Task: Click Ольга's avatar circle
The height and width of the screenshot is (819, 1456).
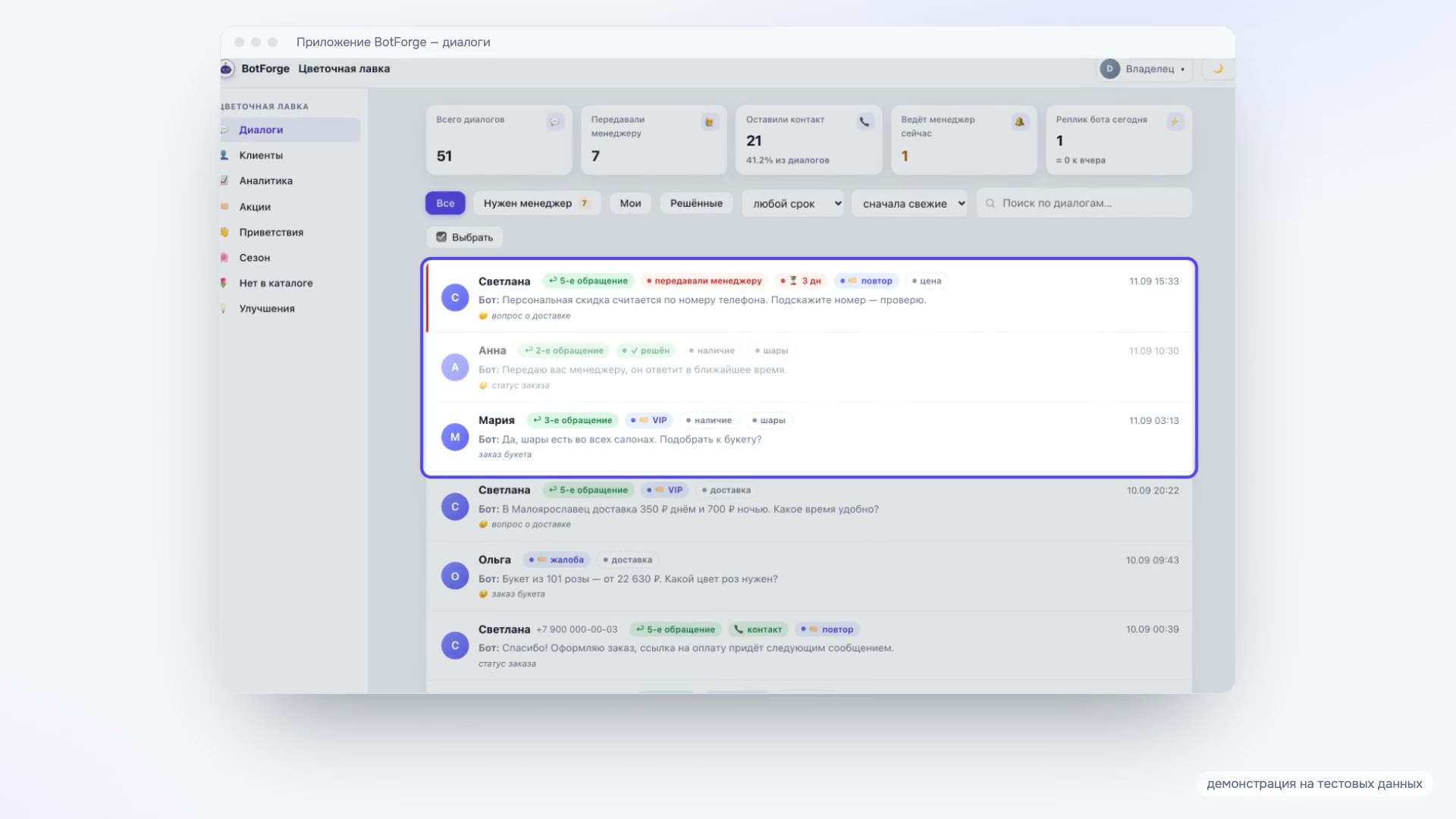Action: tap(455, 576)
